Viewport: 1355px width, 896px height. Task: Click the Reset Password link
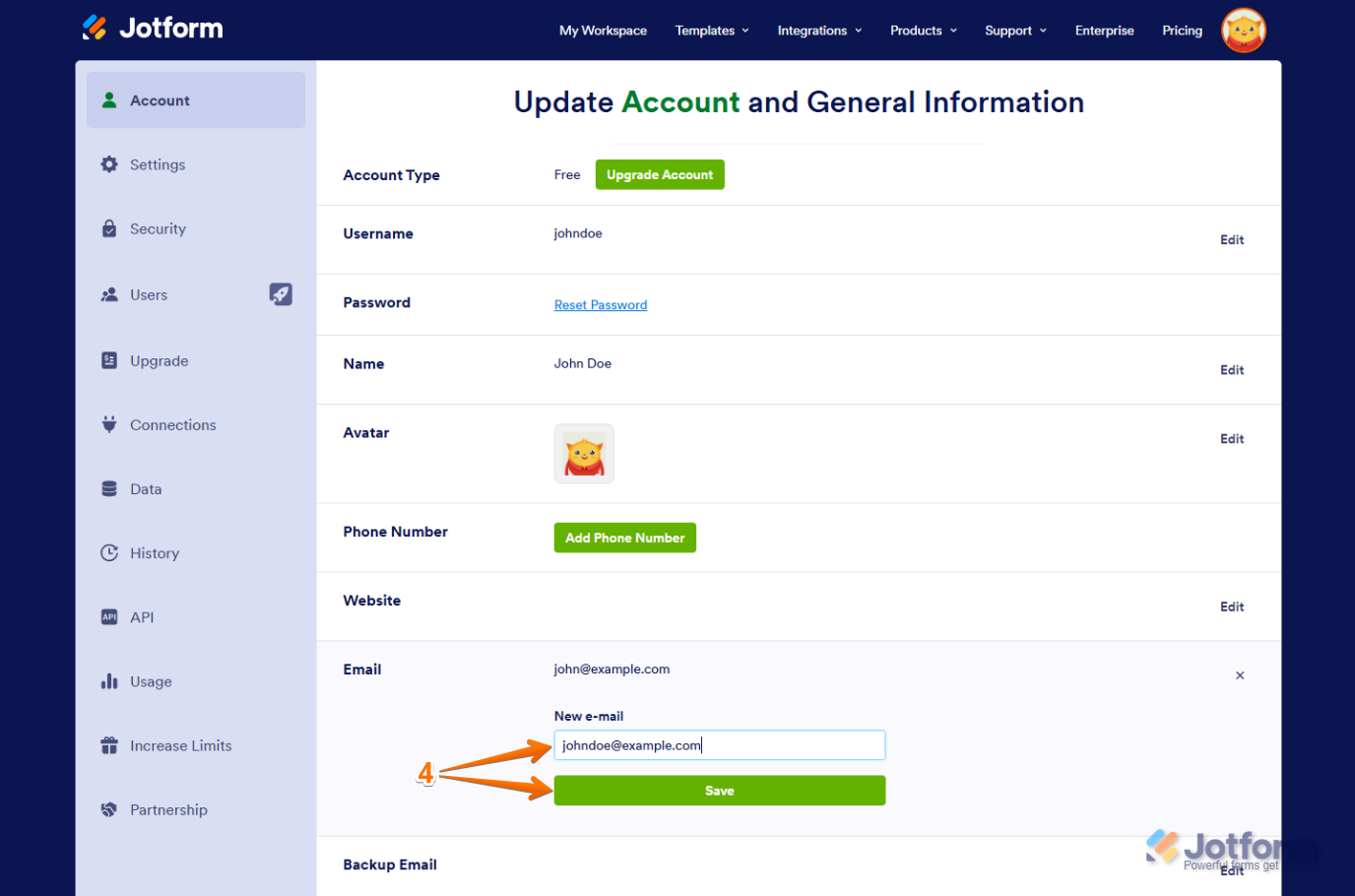(601, 305)
